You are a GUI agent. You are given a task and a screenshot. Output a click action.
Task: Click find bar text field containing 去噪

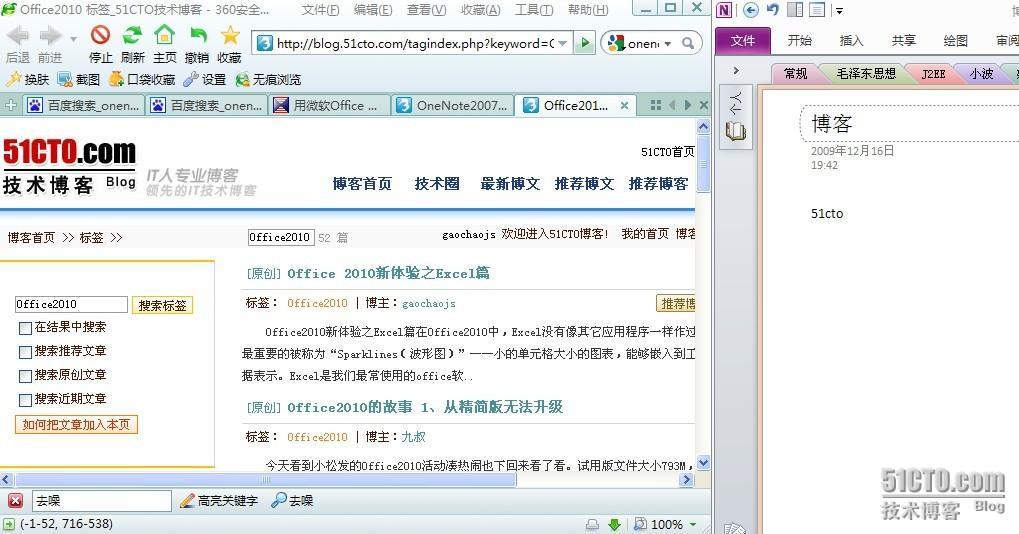click(x=101, y=500)
